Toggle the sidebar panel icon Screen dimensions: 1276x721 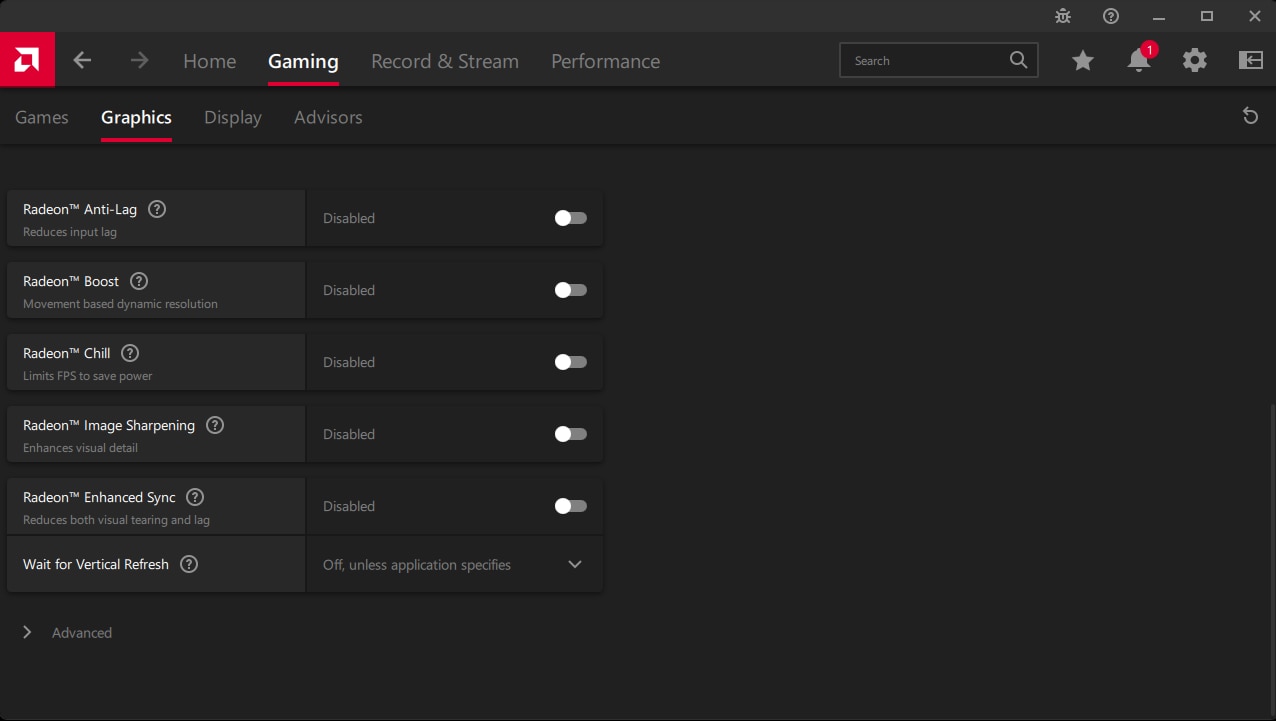tap(1251, 60)
